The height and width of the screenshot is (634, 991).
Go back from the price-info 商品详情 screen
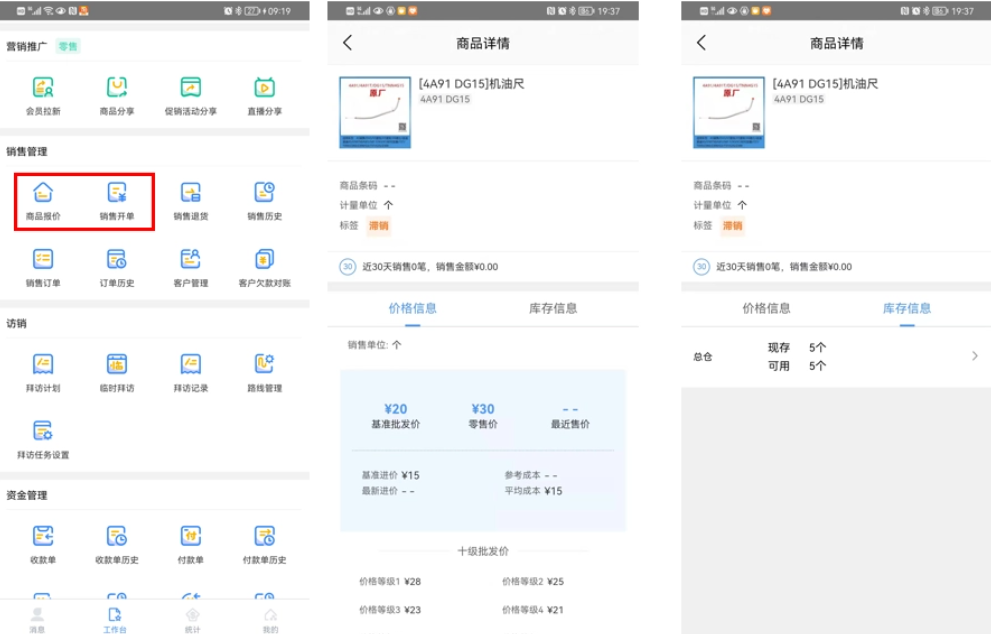pos(347,43)
